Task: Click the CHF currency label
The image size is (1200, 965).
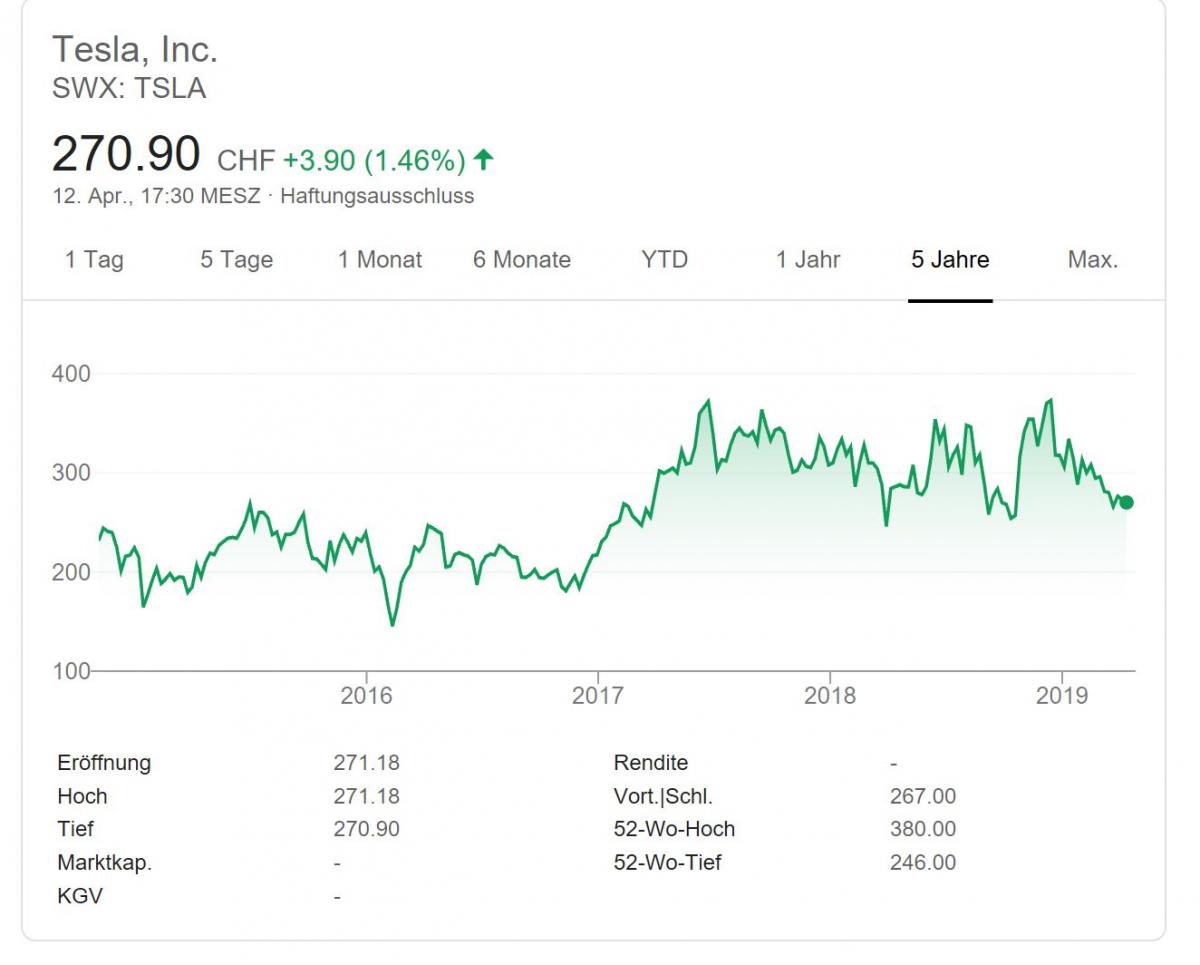Action: pyautogui.click(x=246, y=160)
